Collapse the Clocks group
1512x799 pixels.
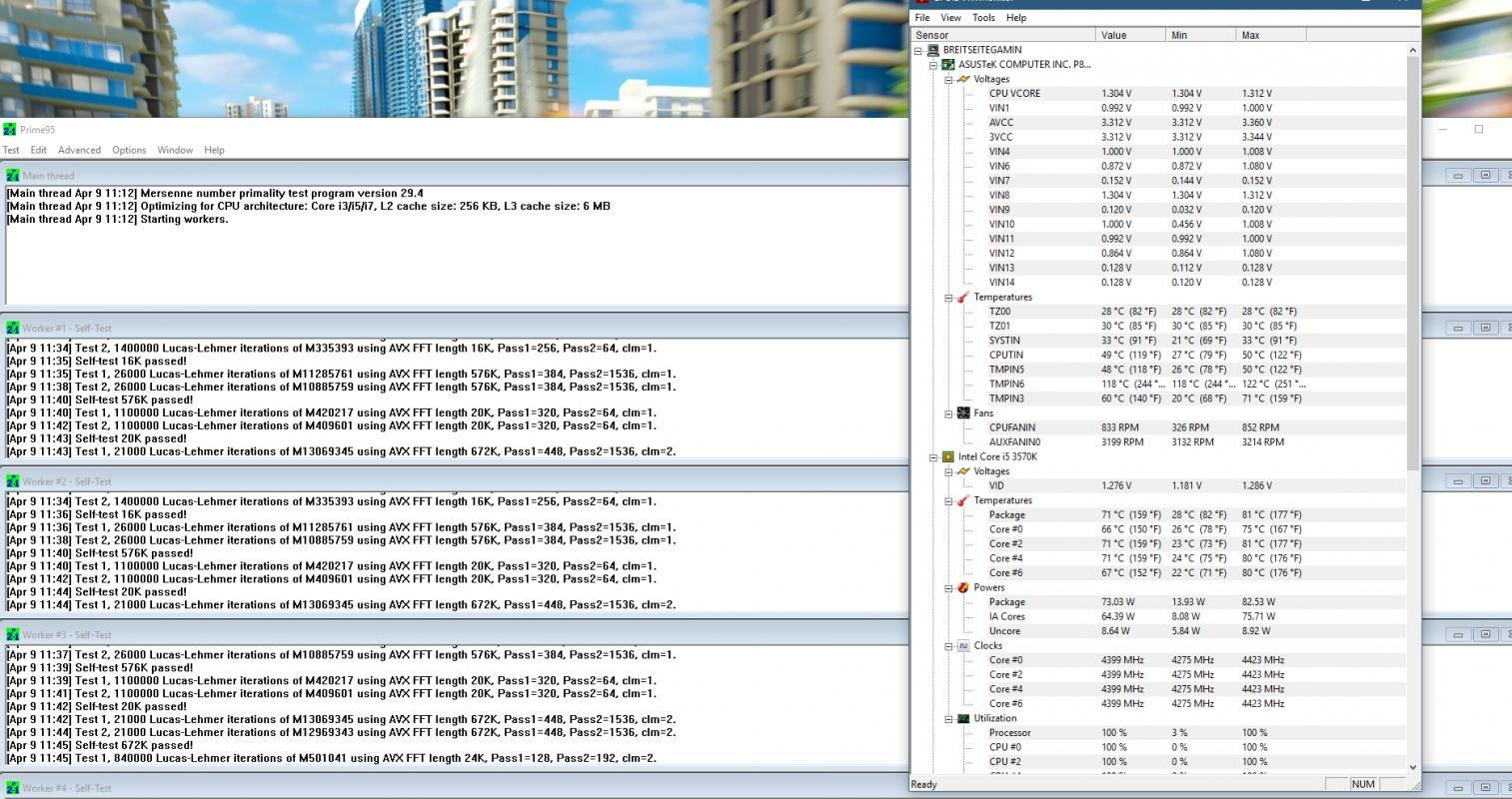tap(949, 645)
